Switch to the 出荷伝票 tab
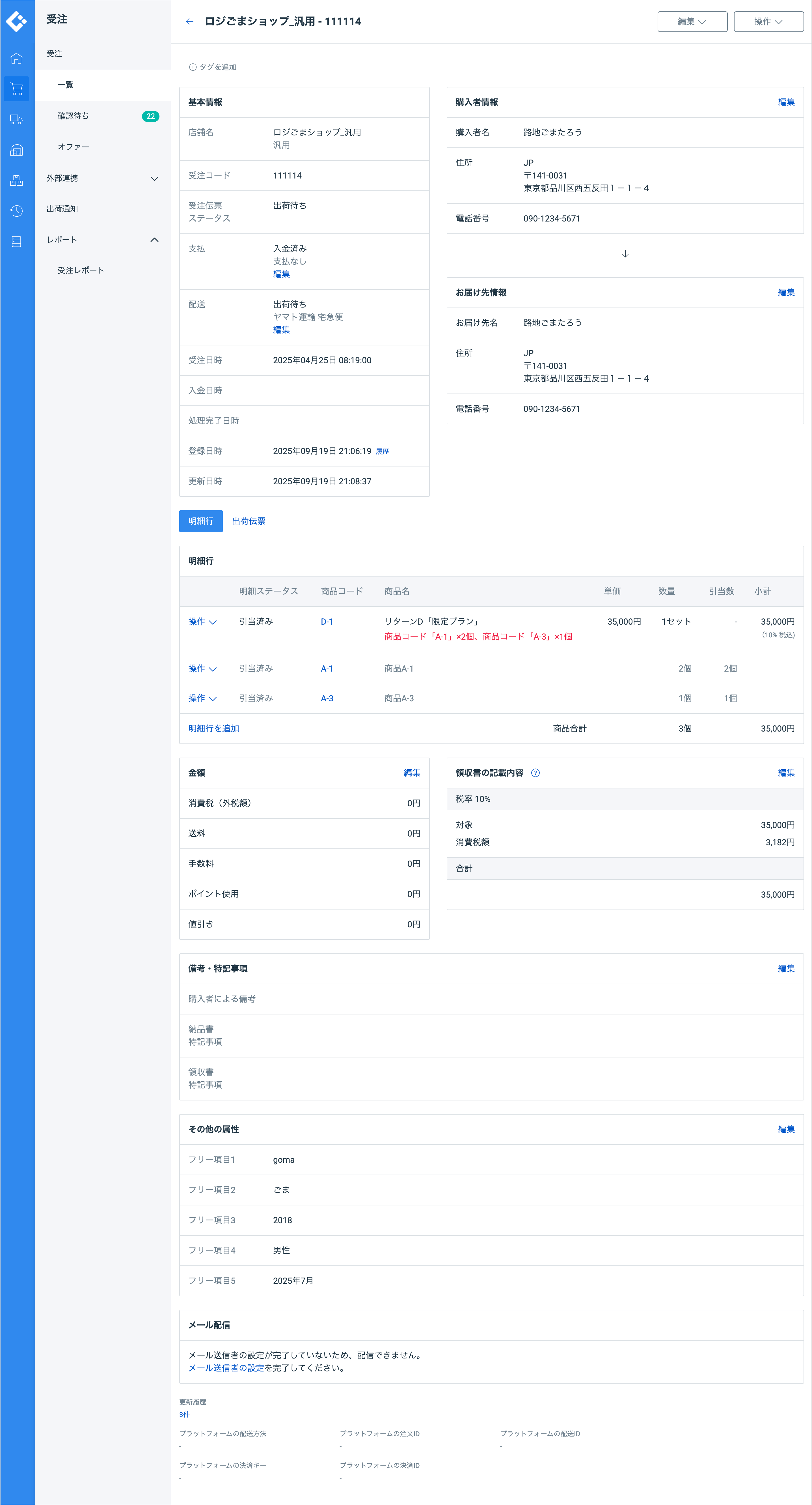Screen dimensions: 812x1505 point(249,521)
